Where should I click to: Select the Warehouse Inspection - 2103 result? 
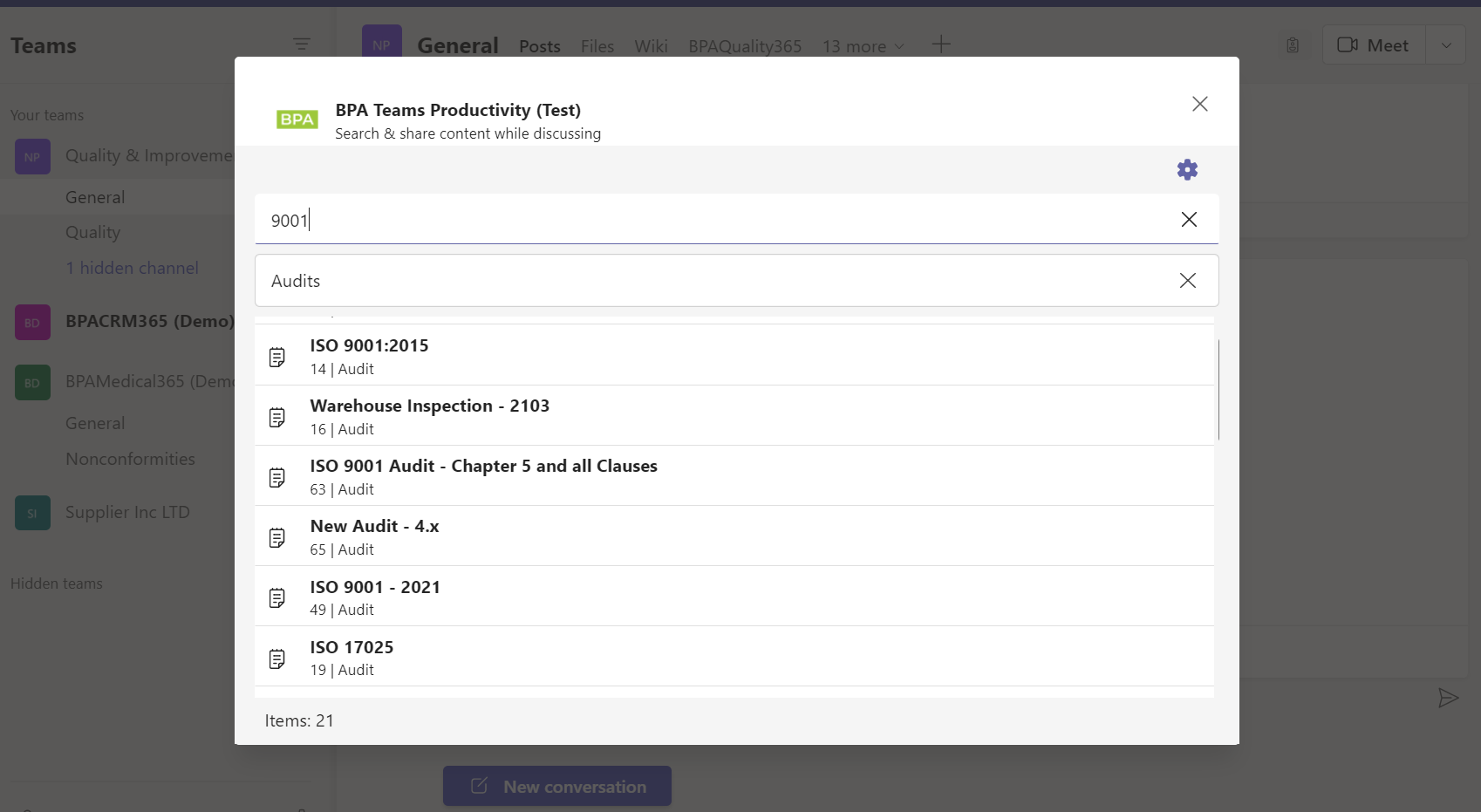734,416
